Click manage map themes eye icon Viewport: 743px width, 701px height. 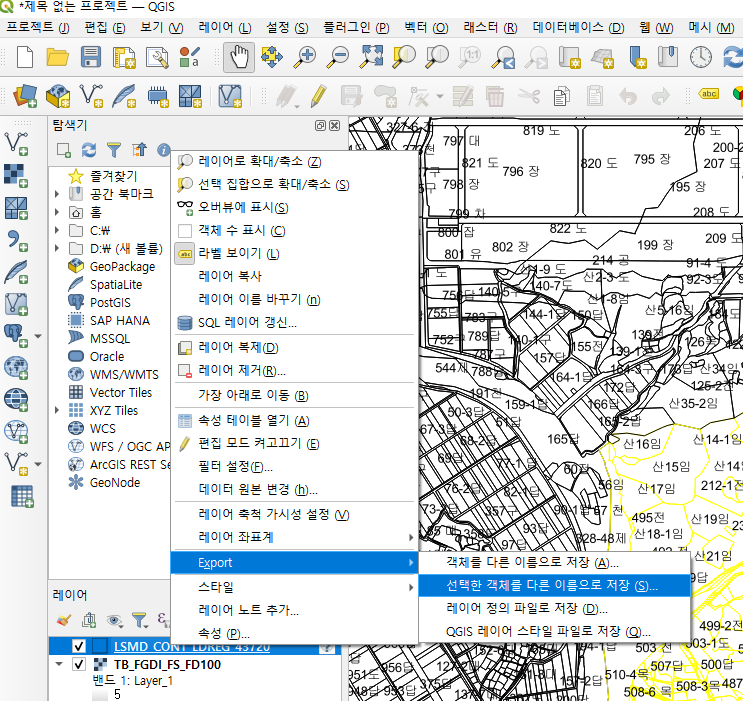115,620
